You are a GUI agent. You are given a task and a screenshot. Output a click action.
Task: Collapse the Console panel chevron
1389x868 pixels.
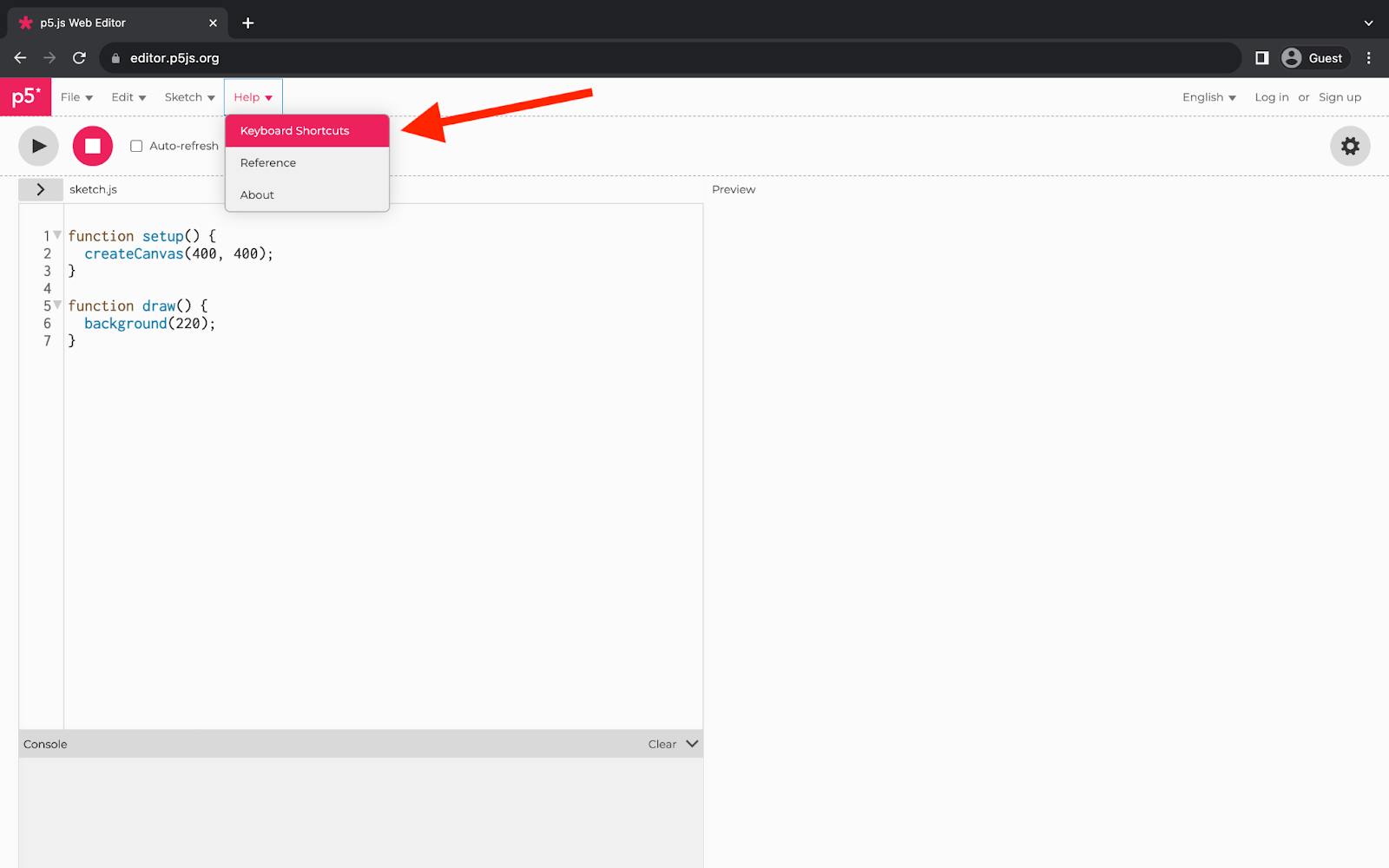691,743
